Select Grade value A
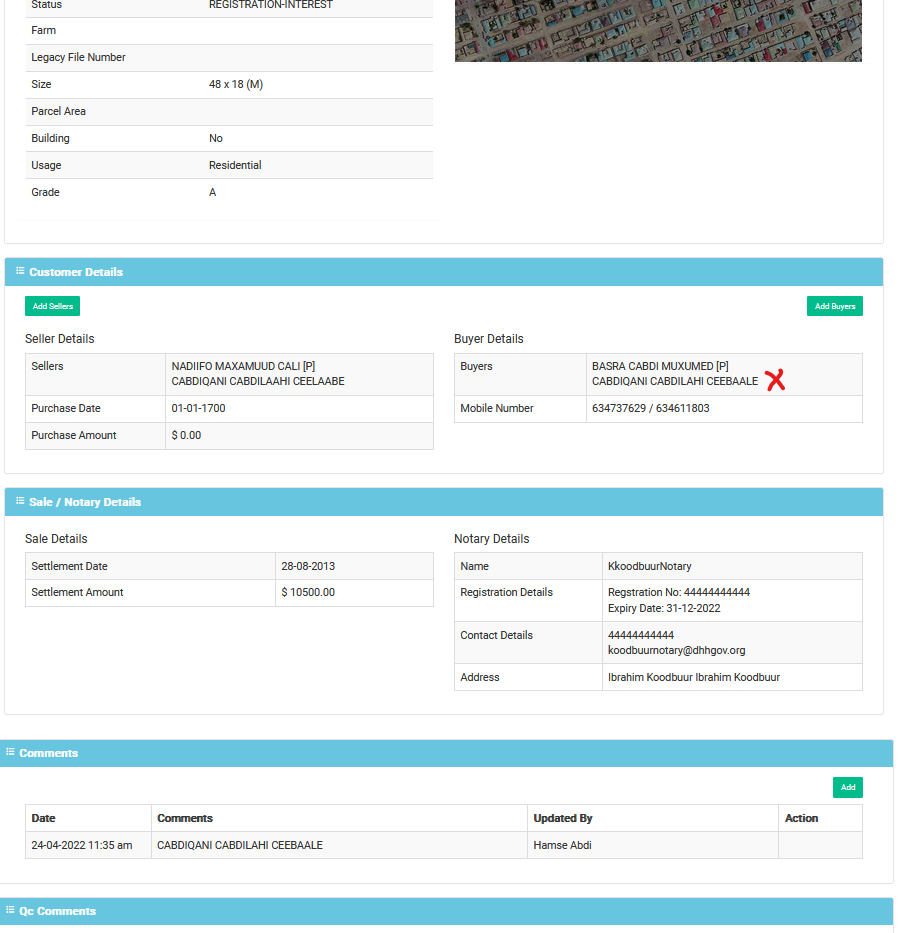This screenshot has height=933, width=900. 212,192
